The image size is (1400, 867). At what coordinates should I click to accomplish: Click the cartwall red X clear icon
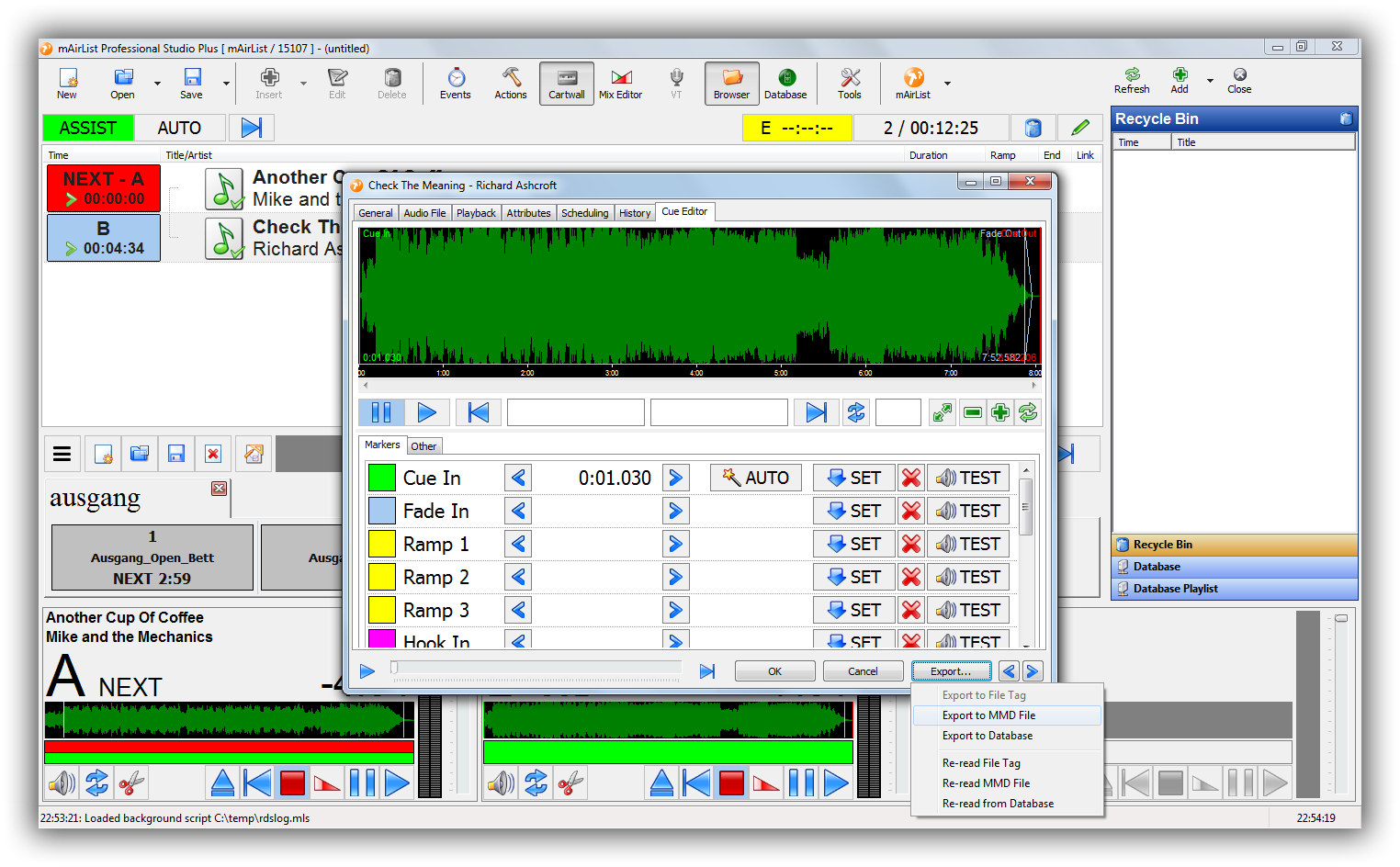click(x=213, y=454)
